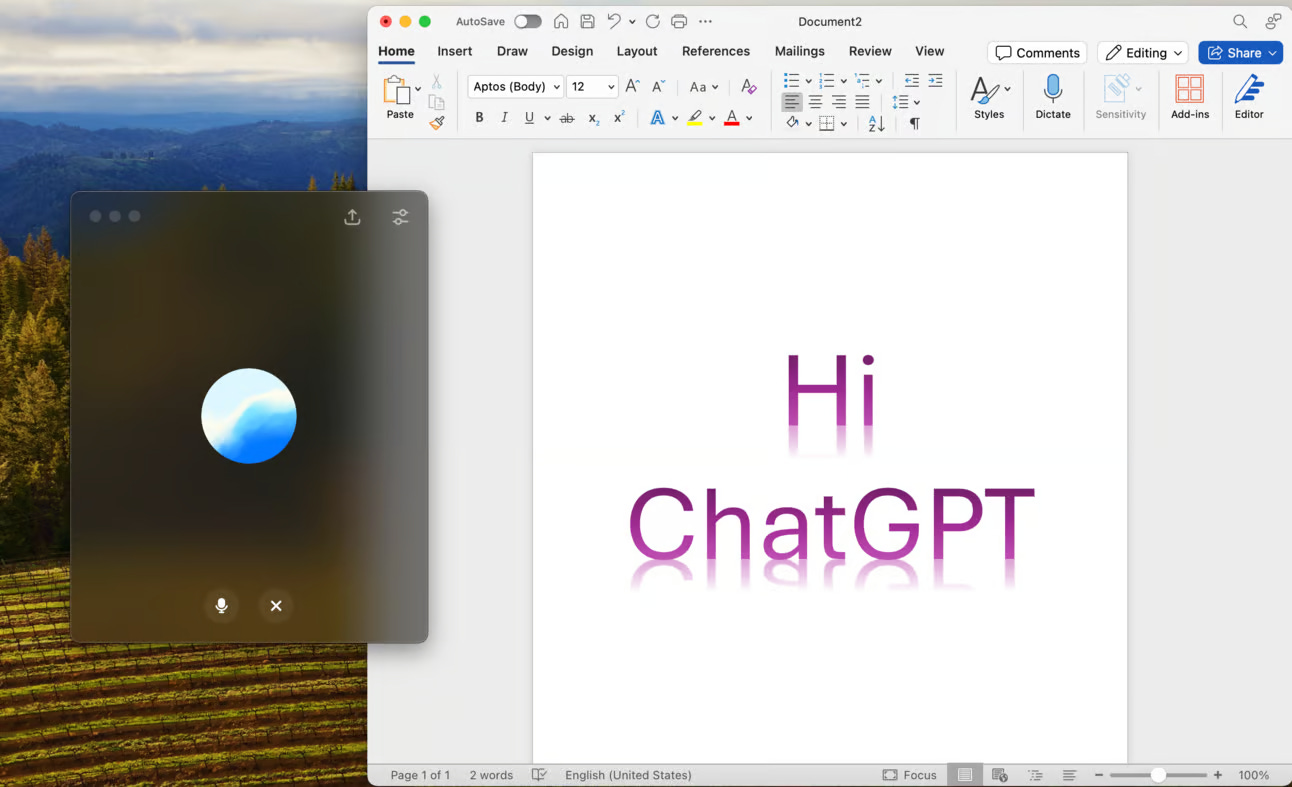Image resolution: width=1292 pixels, height=787 pixels.
Task: Apply Italic formatting
Action: [x=504, y=118]
